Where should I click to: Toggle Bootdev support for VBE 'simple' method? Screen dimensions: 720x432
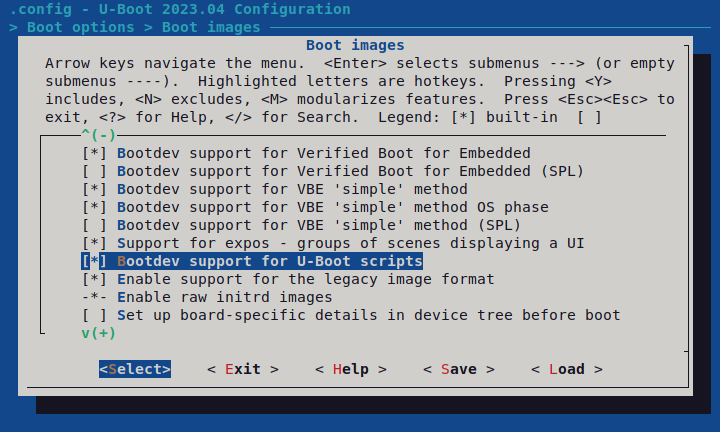coord(275,189)
